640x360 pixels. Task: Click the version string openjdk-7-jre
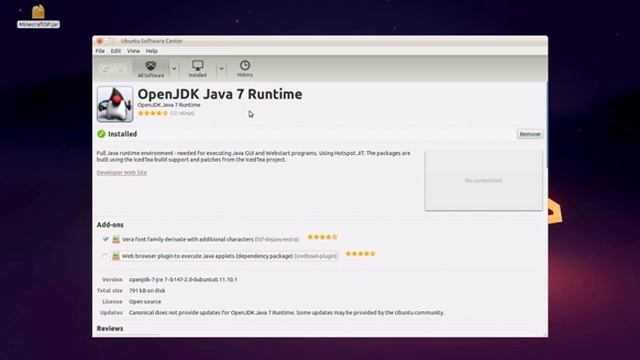pyautogui.click(x=183, y=280)
